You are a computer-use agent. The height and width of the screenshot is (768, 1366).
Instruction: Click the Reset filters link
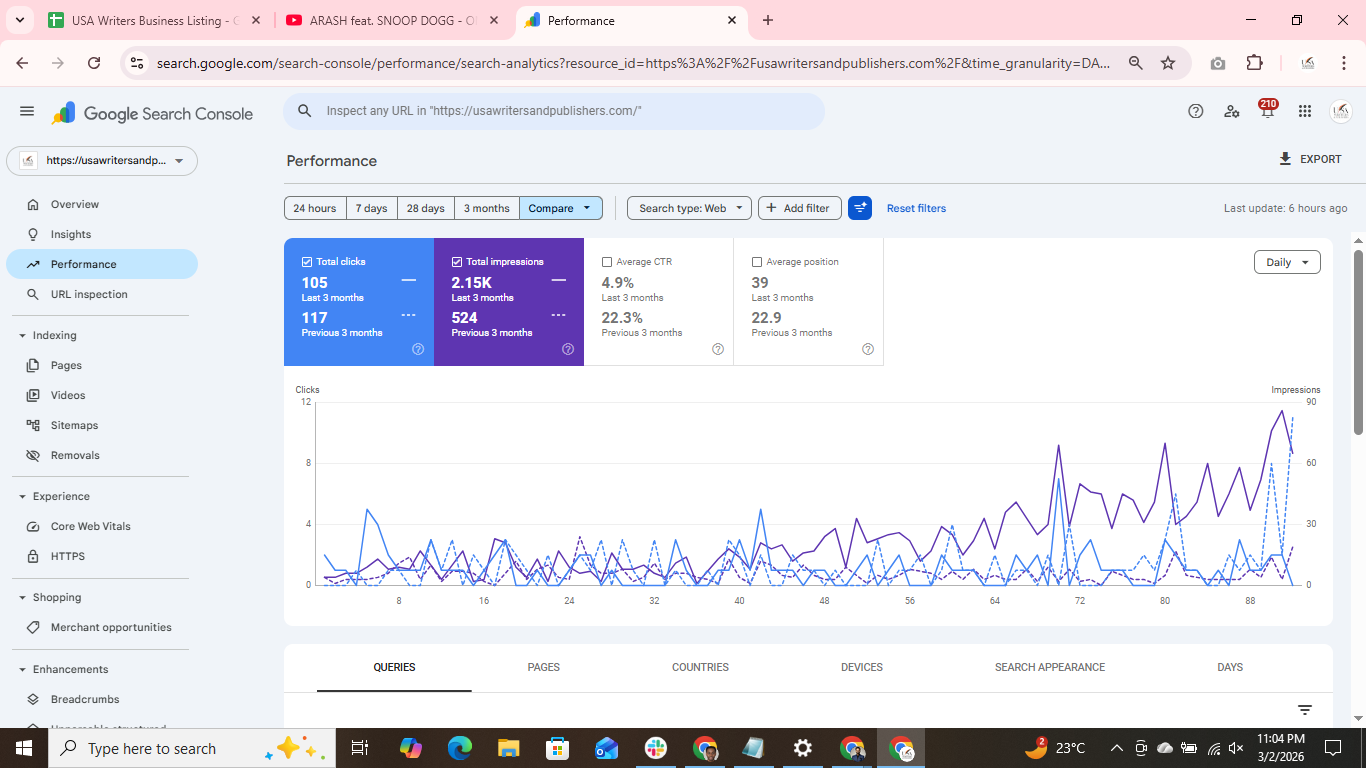[916, 208]
